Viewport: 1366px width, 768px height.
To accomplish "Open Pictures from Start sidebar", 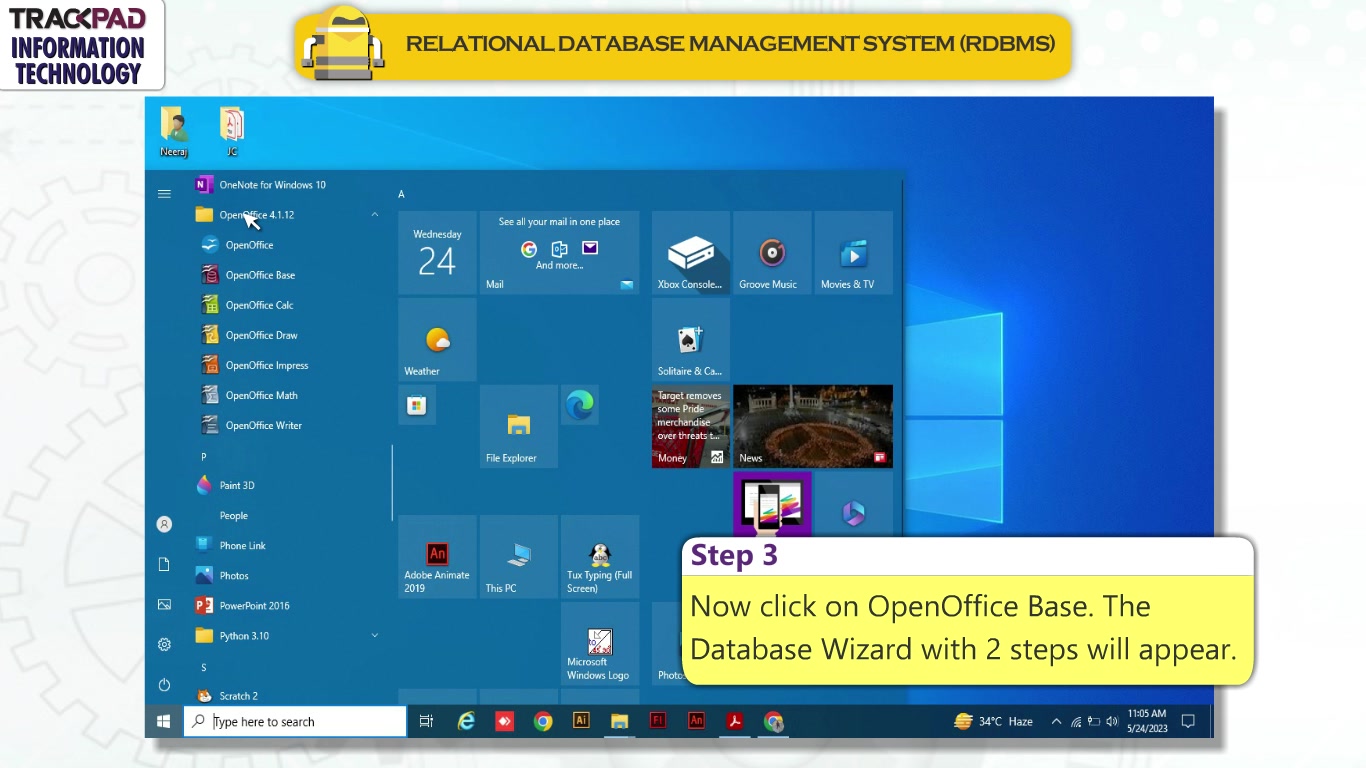I will [x=164, y=604].
